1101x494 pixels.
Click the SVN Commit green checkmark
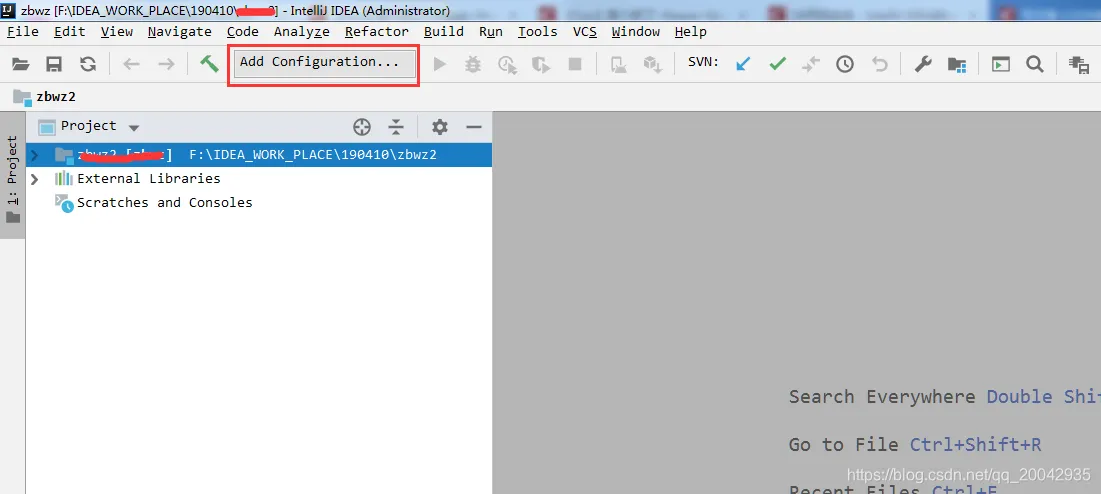(x=777, y=65)
